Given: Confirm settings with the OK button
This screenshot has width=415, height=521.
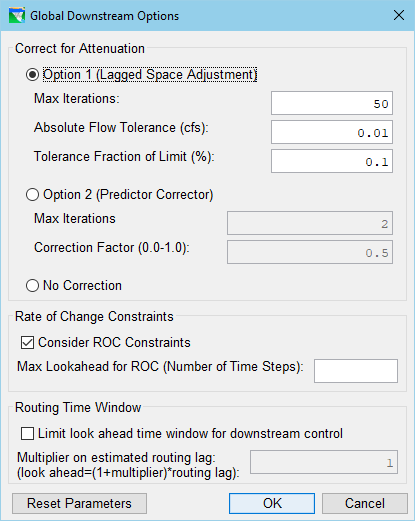Looking at the screenshot, I should 272,503.
